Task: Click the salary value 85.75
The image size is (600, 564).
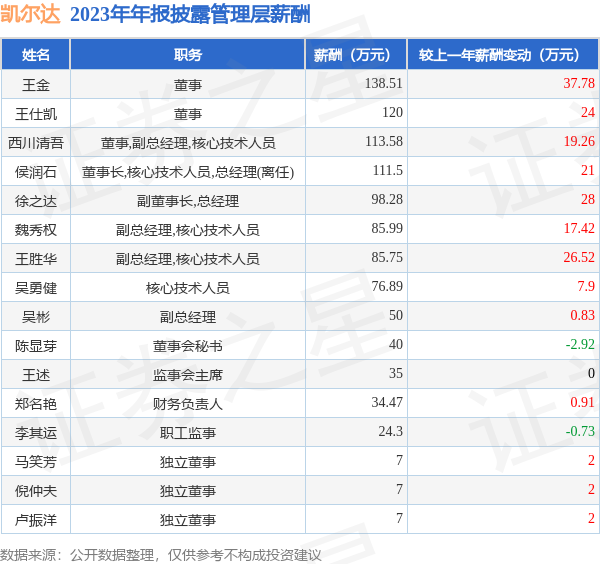Action: pyautogui.click(x=387, y=258)
